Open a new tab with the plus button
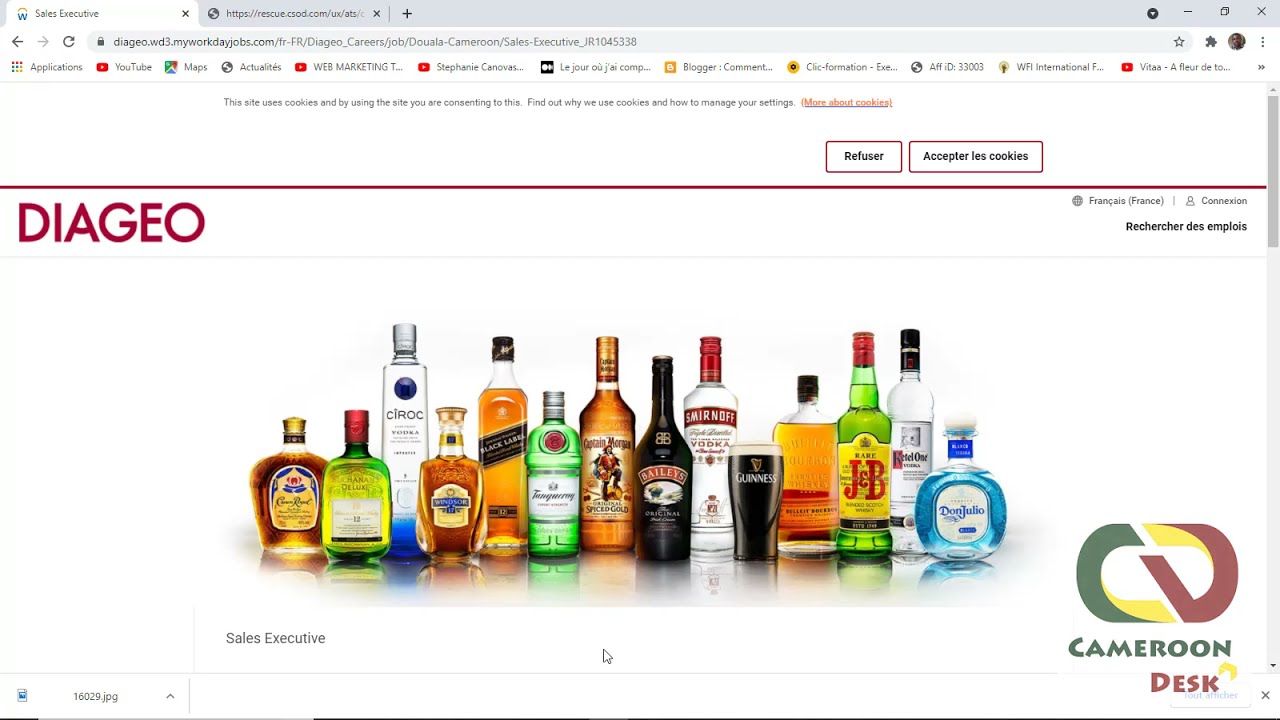The width and height of the screenshot is (1280, 720). coord(407,14)
